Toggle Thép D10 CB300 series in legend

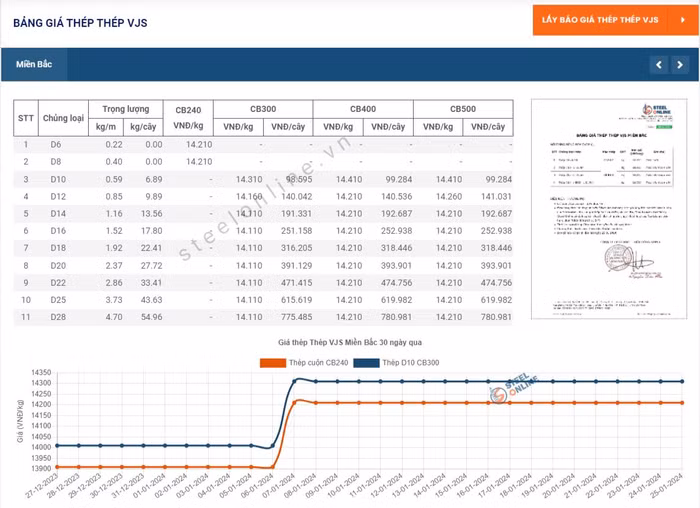pyautogui.click(x=412, y=362)
